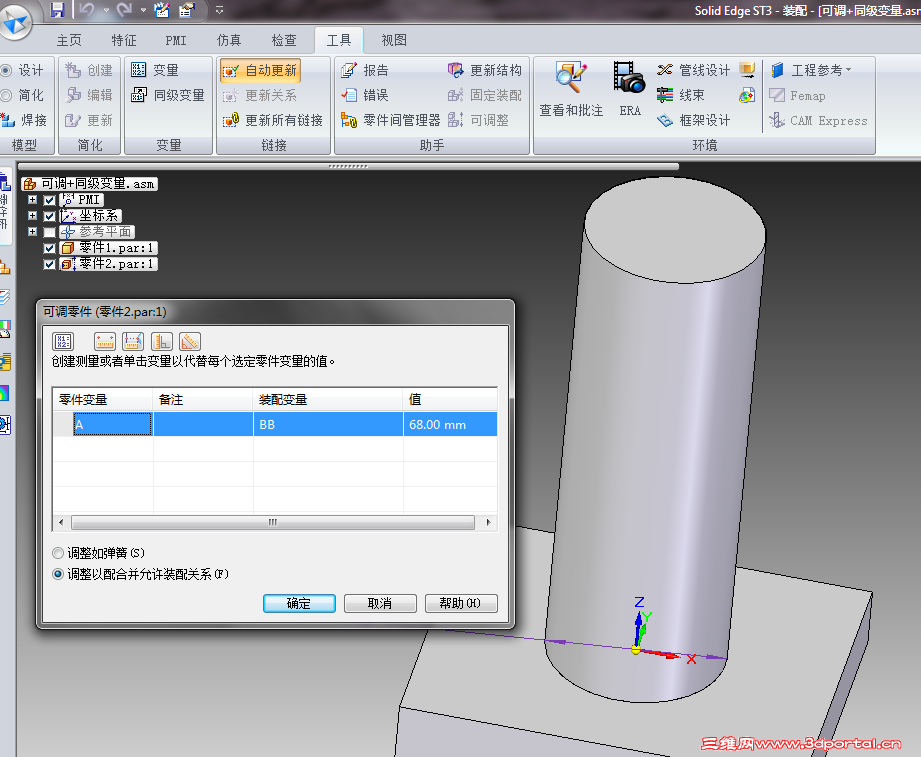Expand the PMI tree node
The height and width of the screenshot is (757, 921).
pos(32,200)
